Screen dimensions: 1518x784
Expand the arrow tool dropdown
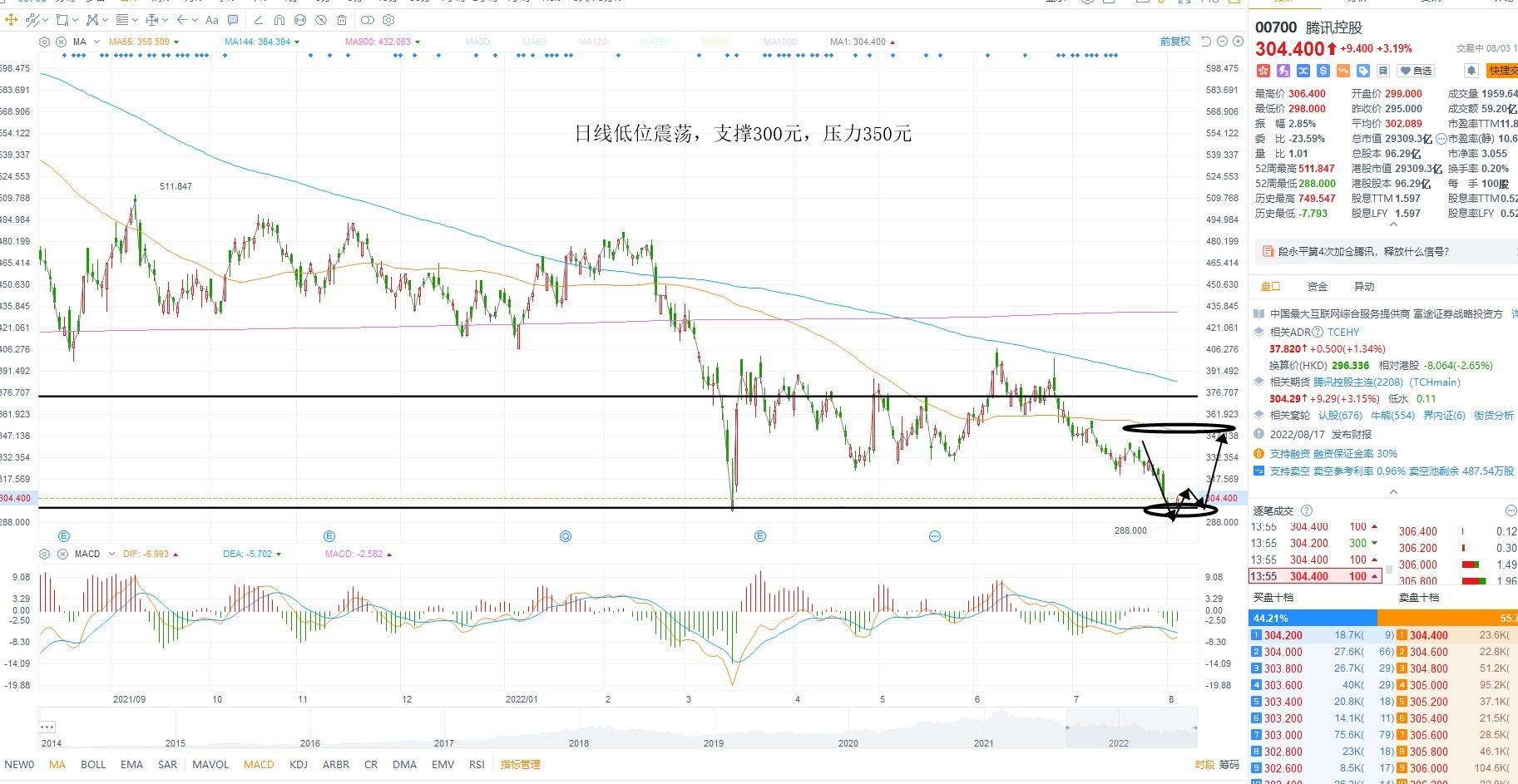point(195,19)
